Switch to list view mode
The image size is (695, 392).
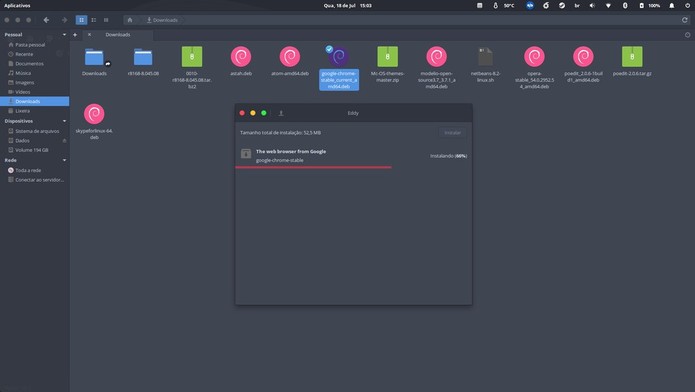click(x=94, y=20)
